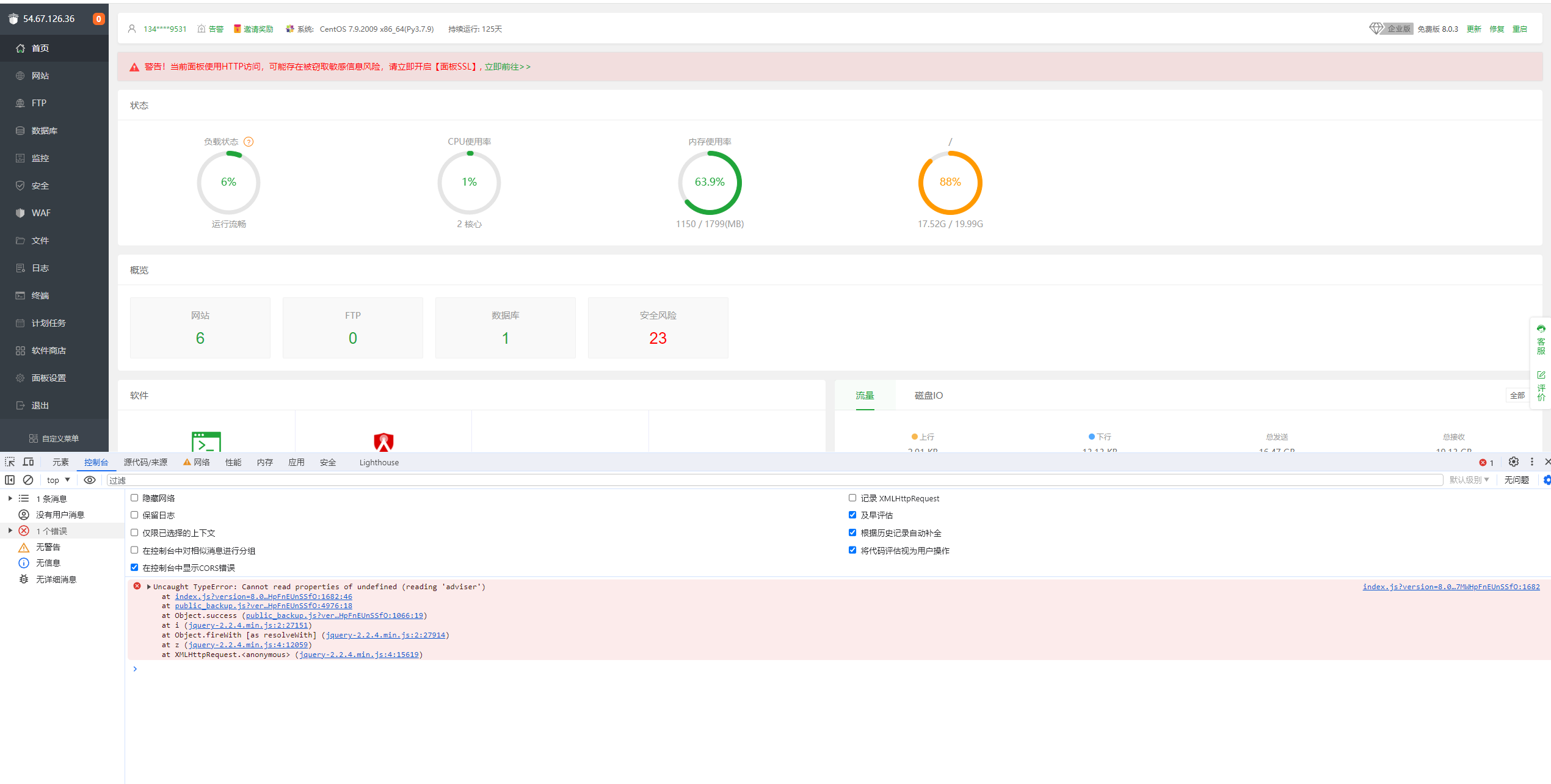Click the 退出 logout icon in sidebar
This screenshot has width=1551, height=784.
click(20, 405)
